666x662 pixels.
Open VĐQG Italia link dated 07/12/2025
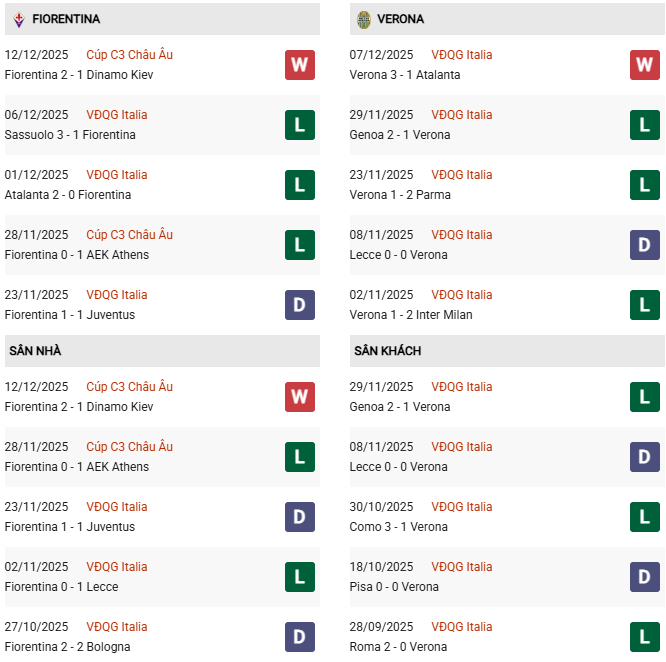(461, 55)
